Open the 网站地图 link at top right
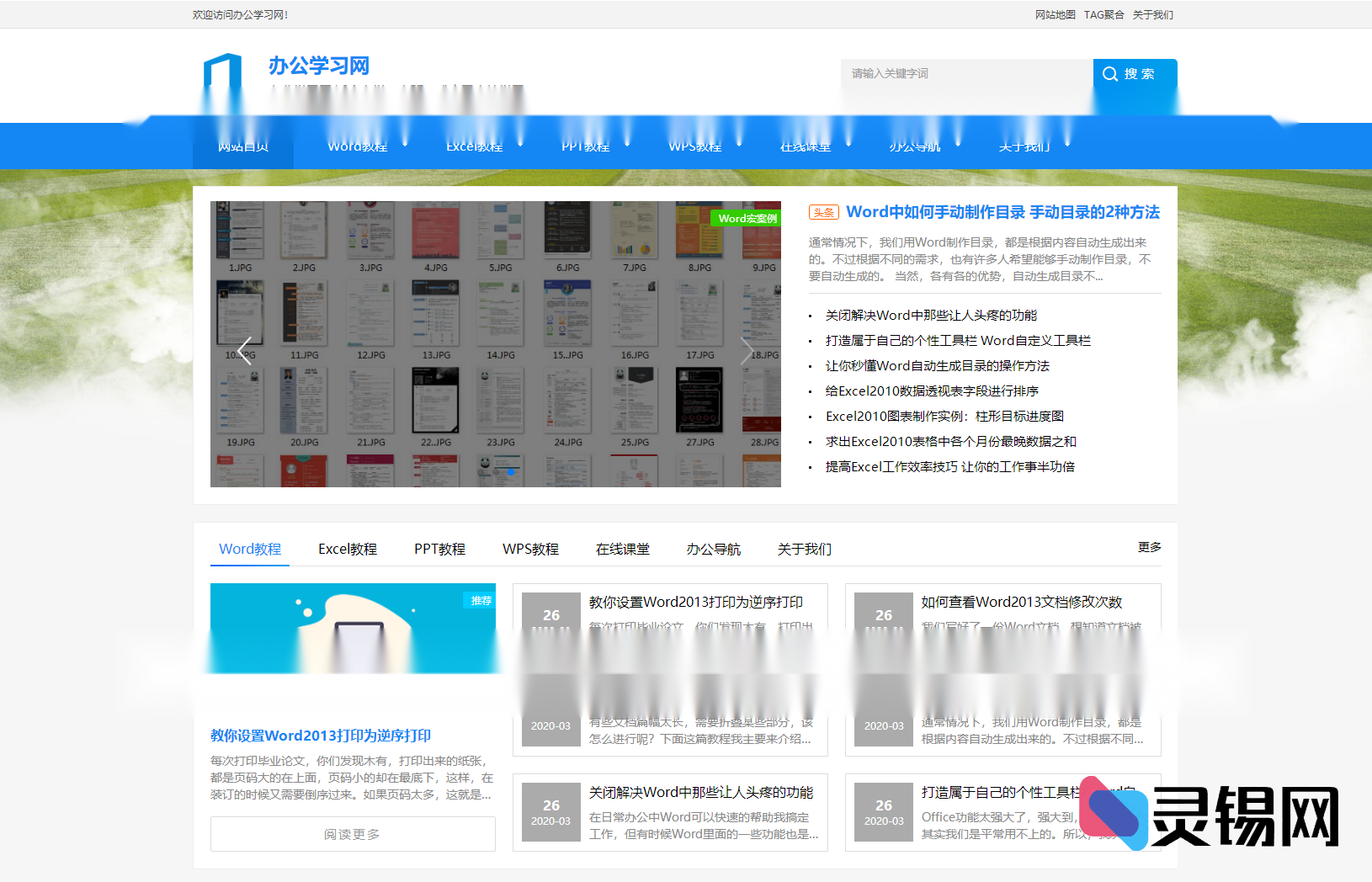Image resolution: width=1372 pixels, height=882 pixels. [x=1054, y=14]
